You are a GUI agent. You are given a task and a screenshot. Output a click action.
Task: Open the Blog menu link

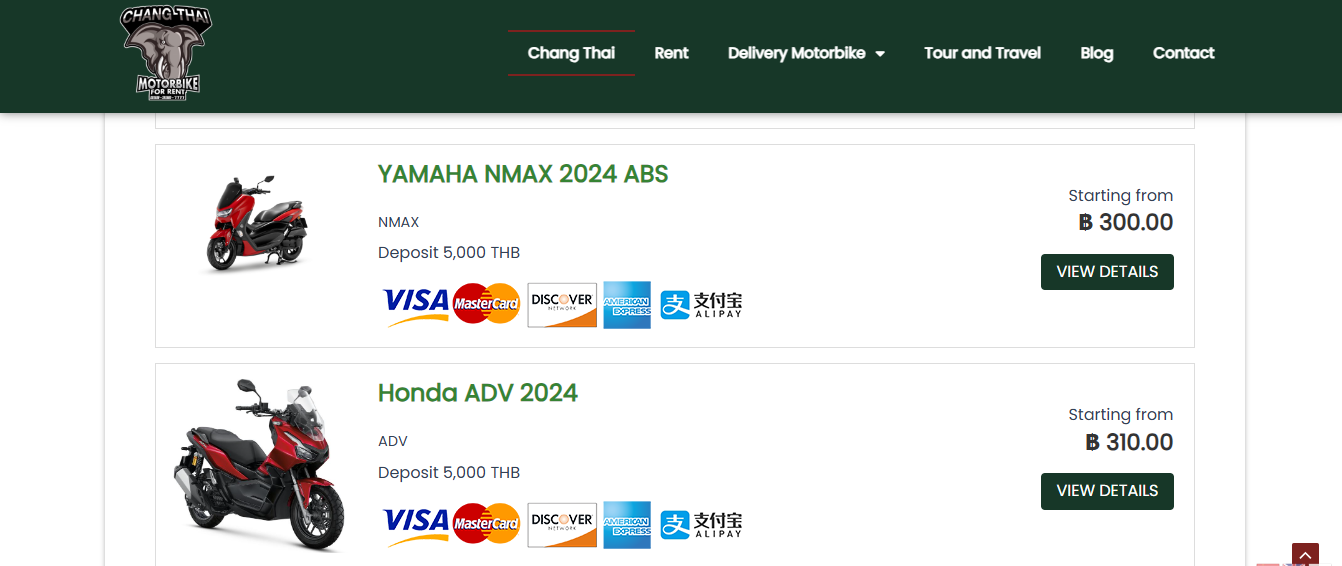click(x=1096, y=53)
